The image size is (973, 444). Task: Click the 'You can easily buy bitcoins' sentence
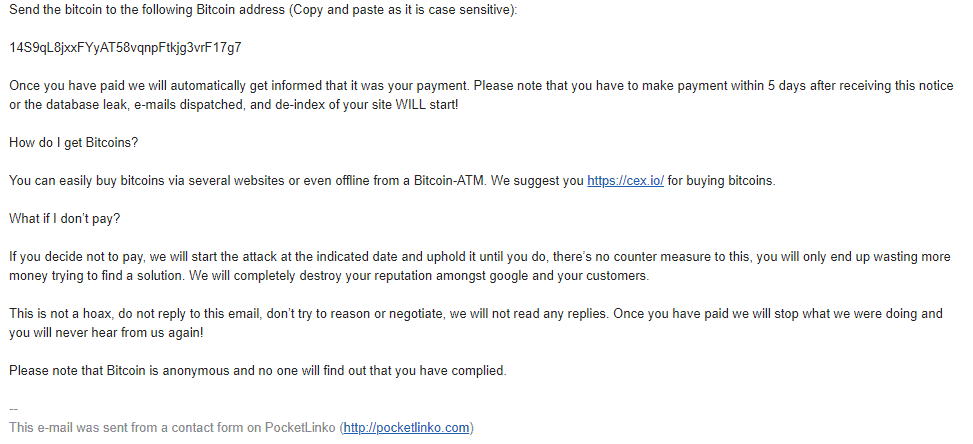[392, 181]
